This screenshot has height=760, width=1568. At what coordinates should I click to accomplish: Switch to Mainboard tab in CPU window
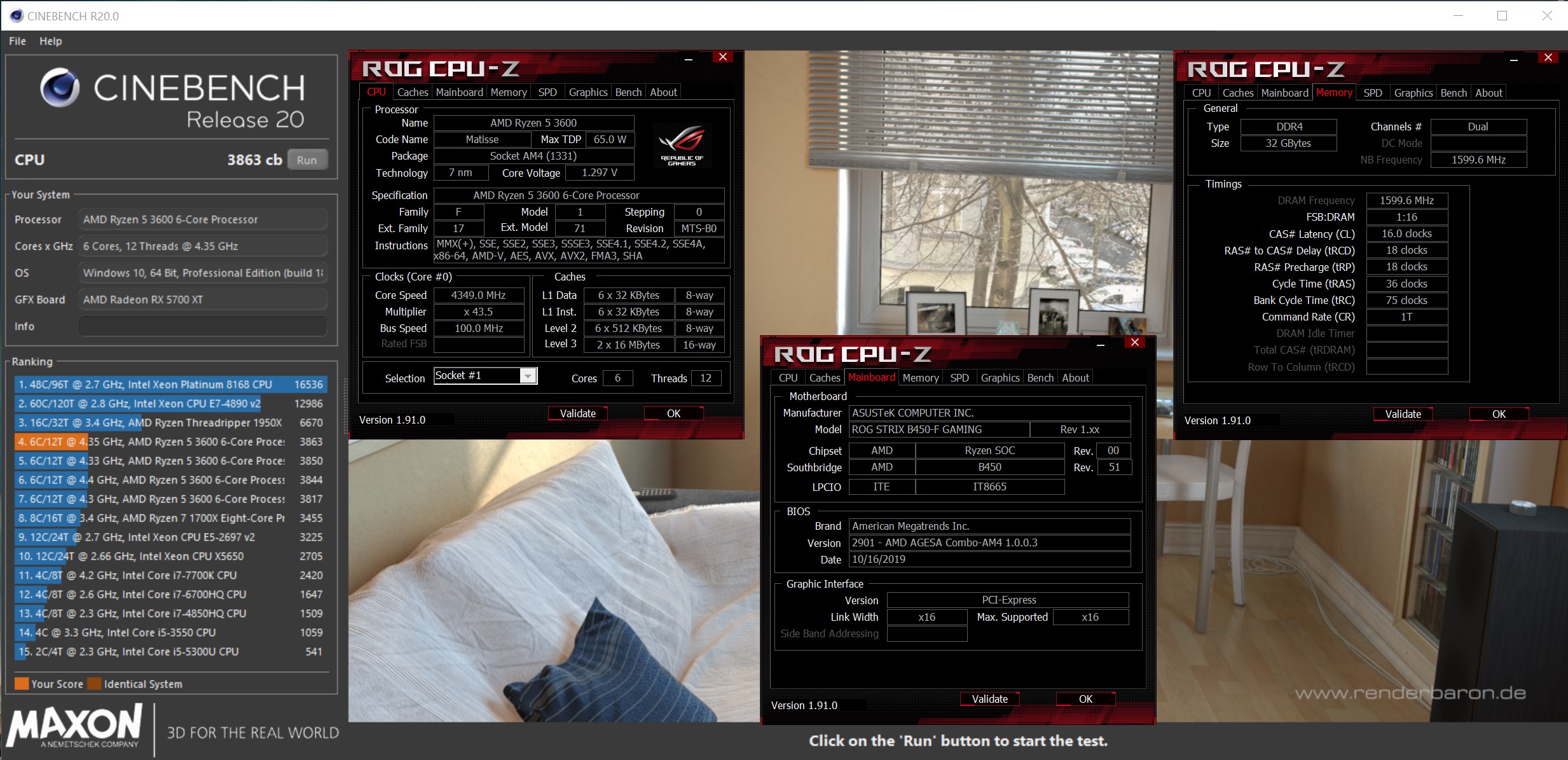coord(459,92)
